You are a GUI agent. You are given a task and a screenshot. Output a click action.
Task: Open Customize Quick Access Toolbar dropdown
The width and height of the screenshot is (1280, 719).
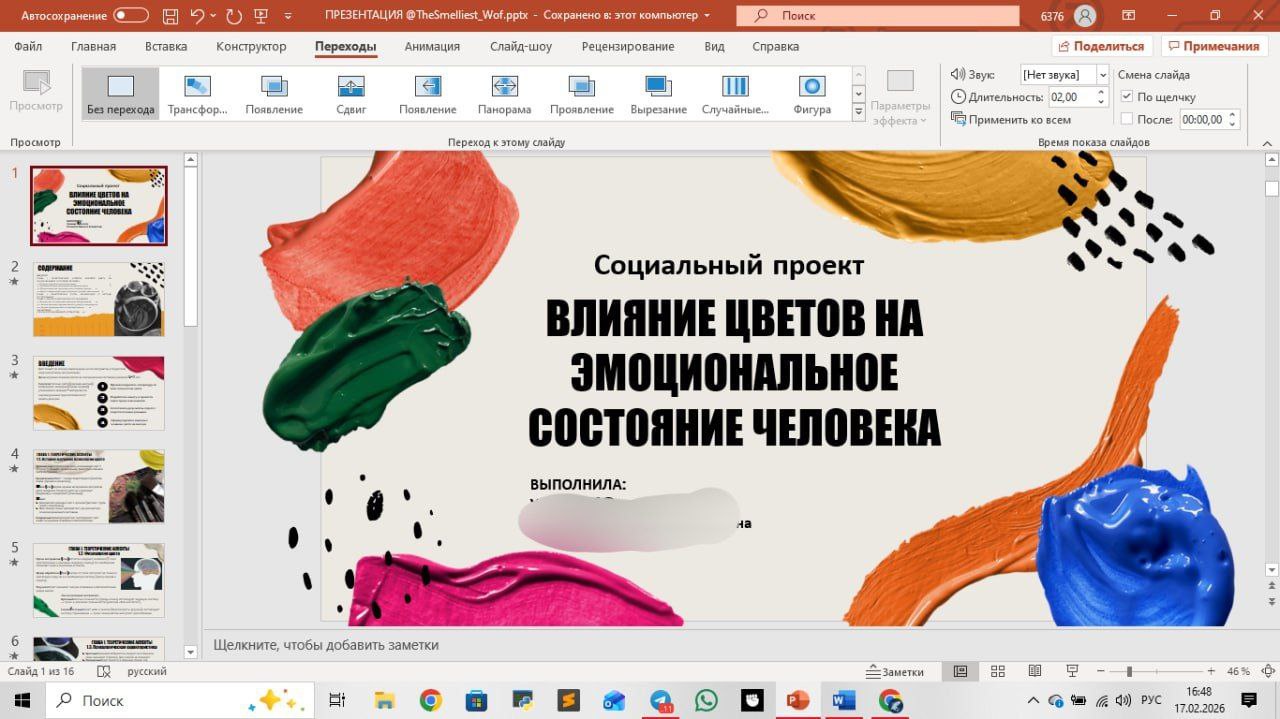pyautogui.click(x=287, y=16)
